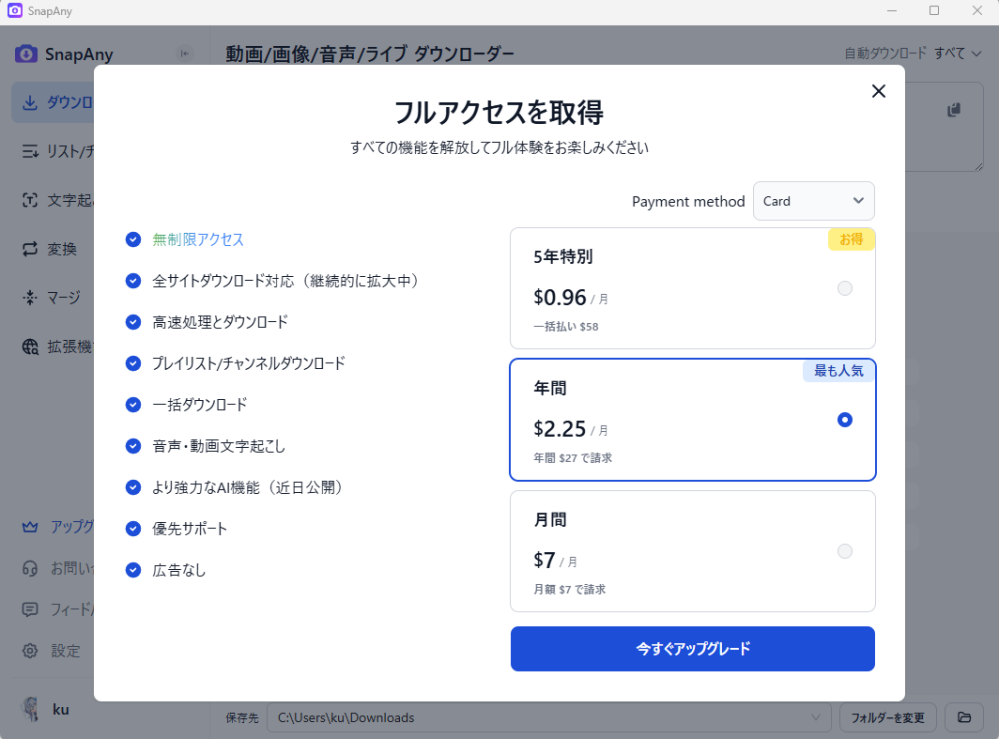Open 設定 from the sidebar
The height and width of the screenshot is (739, 999).
tap(55, 650)
